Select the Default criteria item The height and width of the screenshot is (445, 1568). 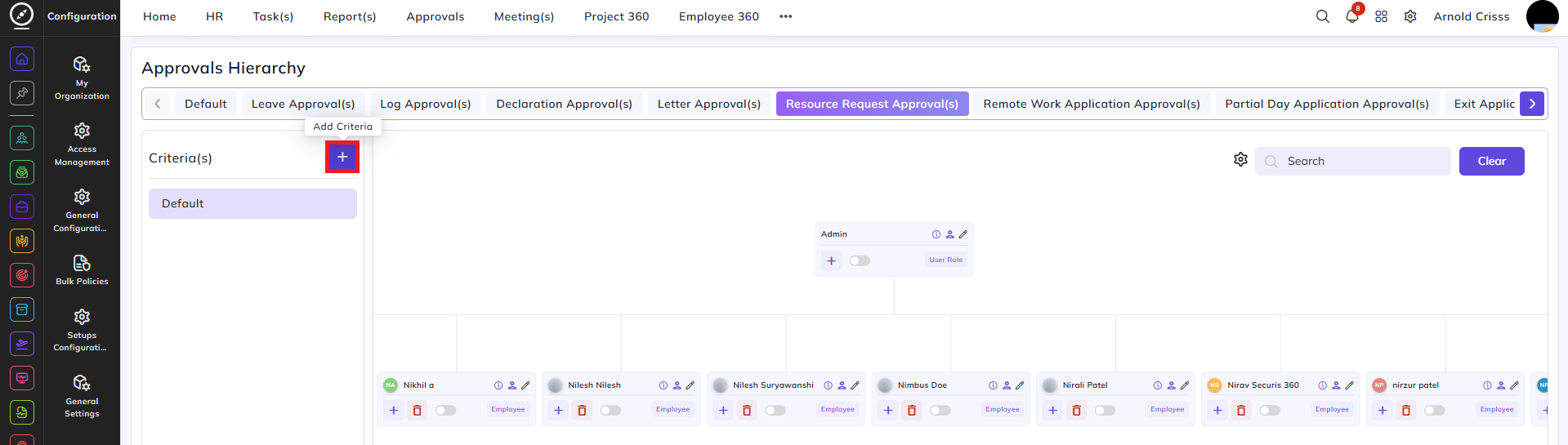252,203
